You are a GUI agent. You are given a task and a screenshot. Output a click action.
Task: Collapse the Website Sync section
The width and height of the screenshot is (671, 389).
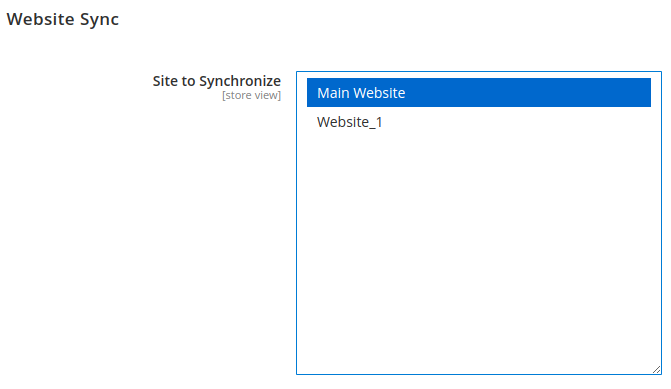[x=62, y=19]
